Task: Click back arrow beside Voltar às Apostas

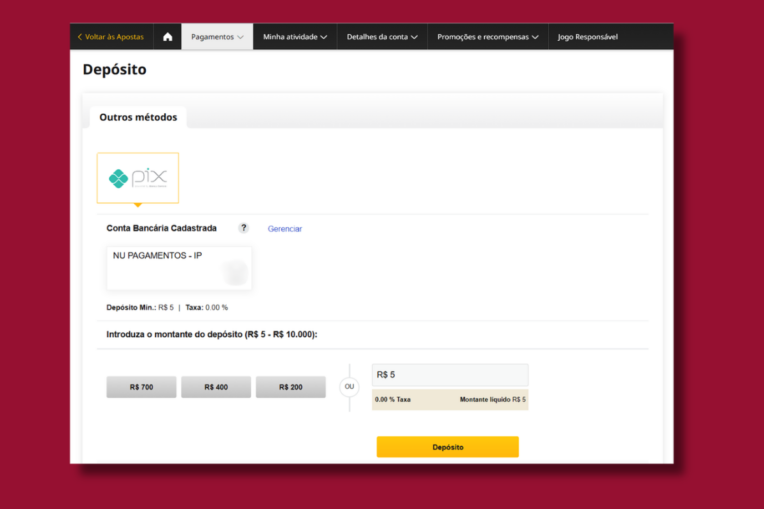Action: (80, 37)
